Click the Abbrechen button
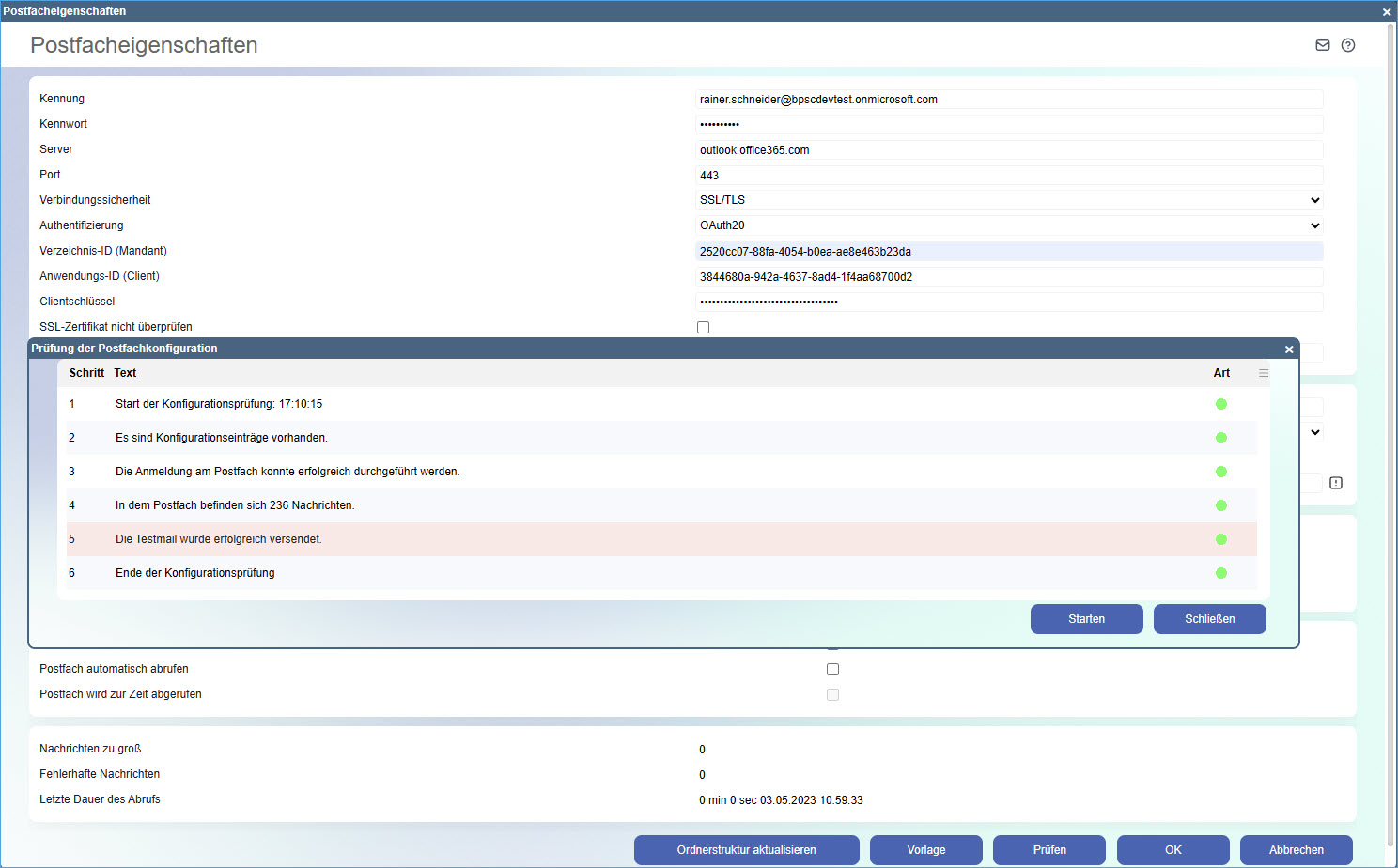Screen dimensions: 1398x868 [x=1297, y=850]
